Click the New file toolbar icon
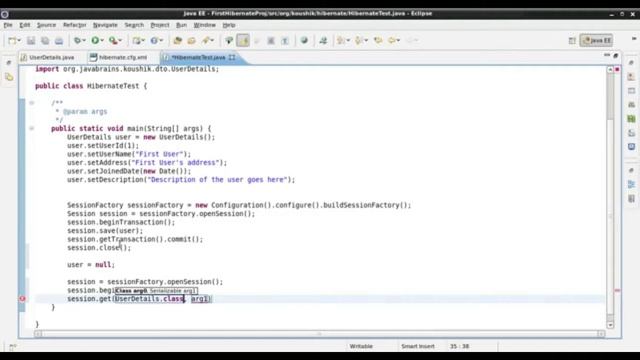 pyautogui.click(x=12, y=40)
